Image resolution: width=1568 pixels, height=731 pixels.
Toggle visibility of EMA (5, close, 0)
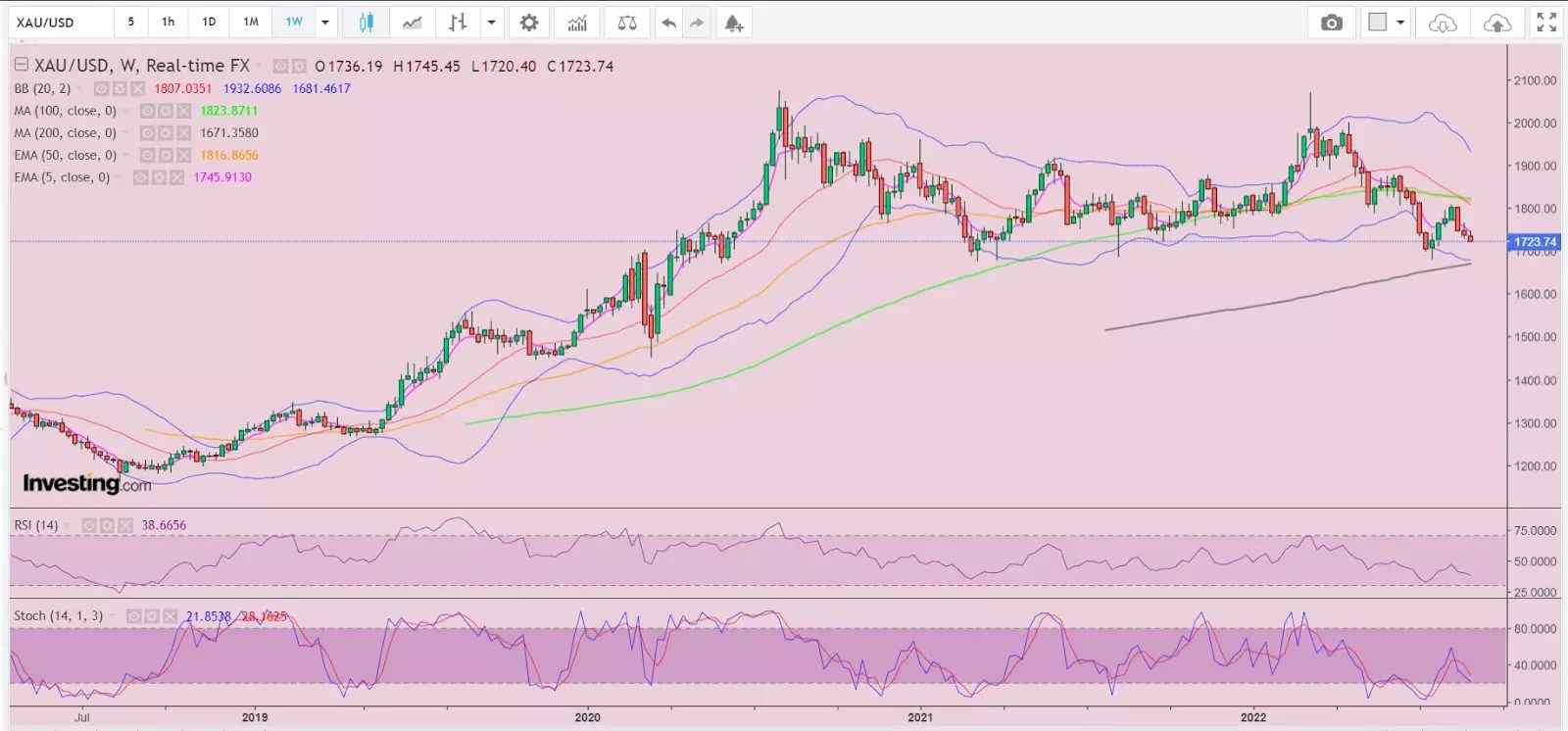click(x=140, y=177)
